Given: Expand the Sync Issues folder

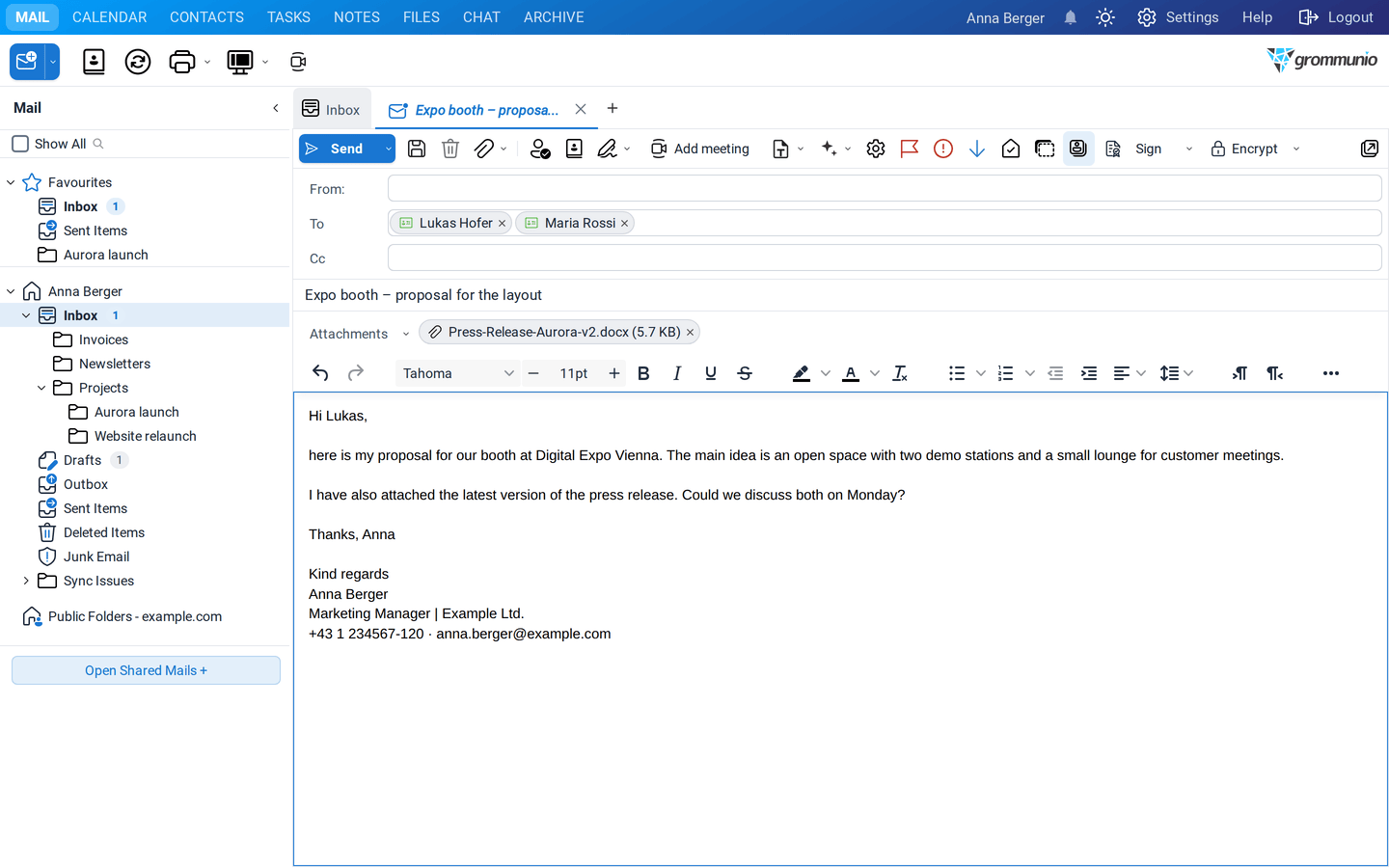Looking at the screenshot, I should [26, 581].
